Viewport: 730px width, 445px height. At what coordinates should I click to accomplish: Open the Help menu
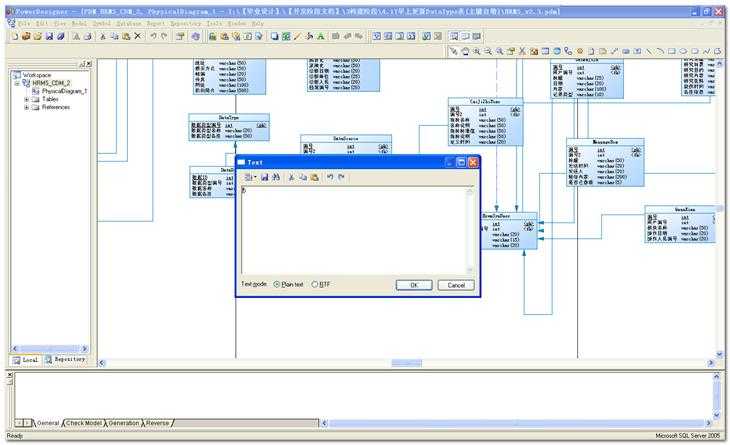(x=257, y=23)
